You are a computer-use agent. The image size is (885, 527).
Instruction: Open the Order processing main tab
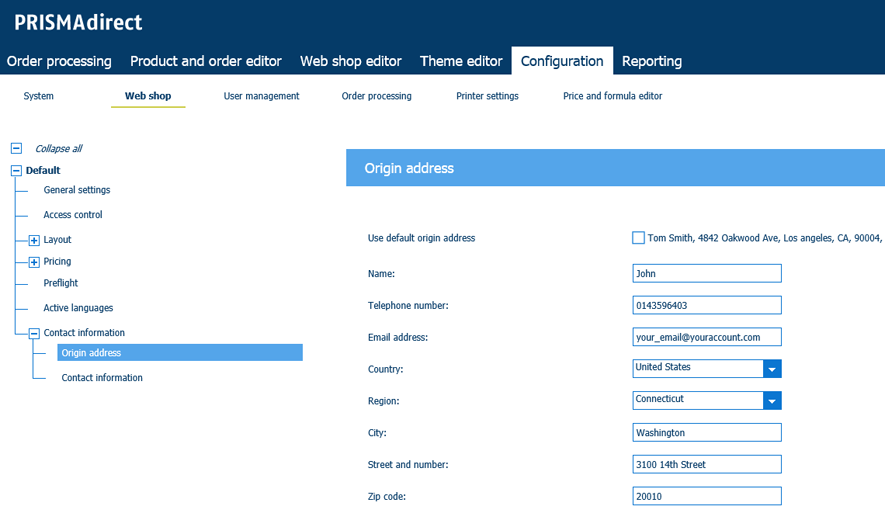tap(59, 61)
